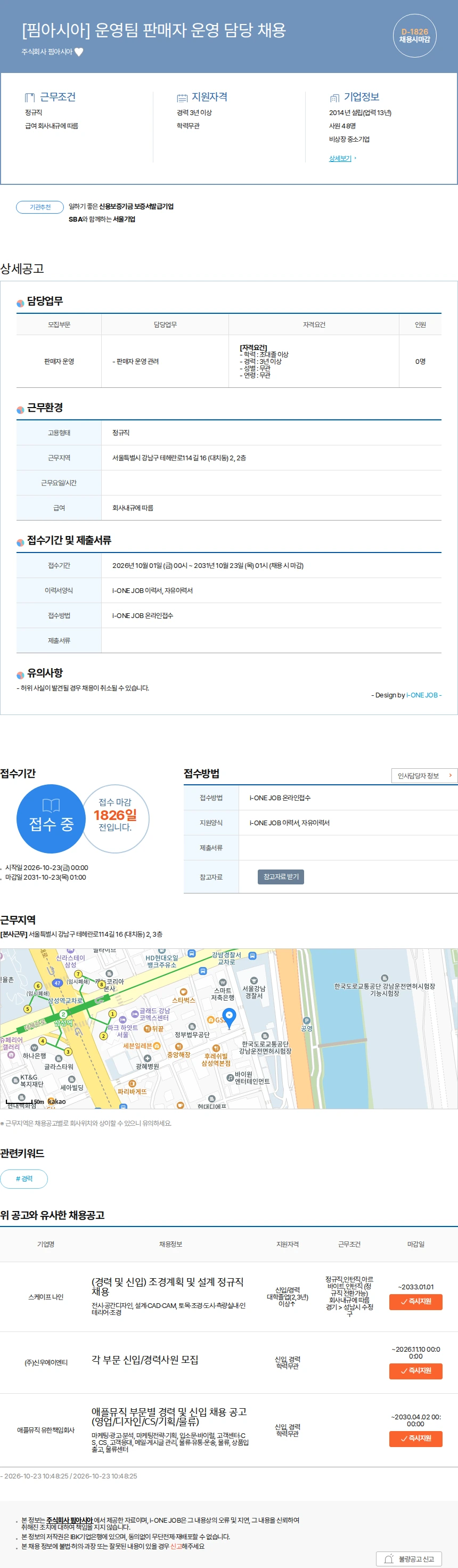Click the 마감일 column header
The image size is (458, 1568).
(x=415, y=1244)
